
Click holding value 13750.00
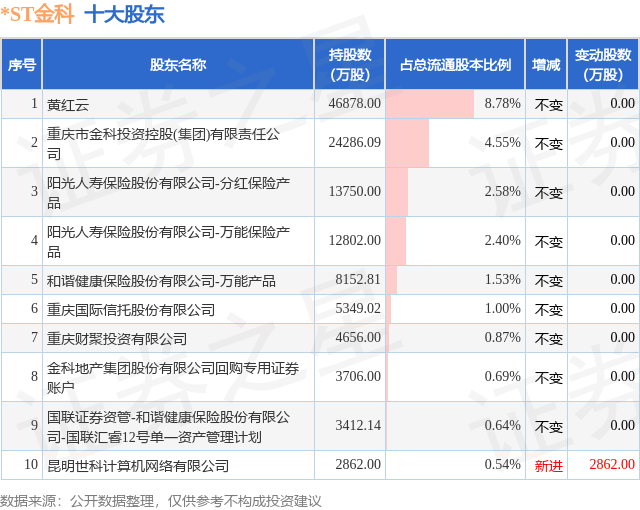(354, 191)
